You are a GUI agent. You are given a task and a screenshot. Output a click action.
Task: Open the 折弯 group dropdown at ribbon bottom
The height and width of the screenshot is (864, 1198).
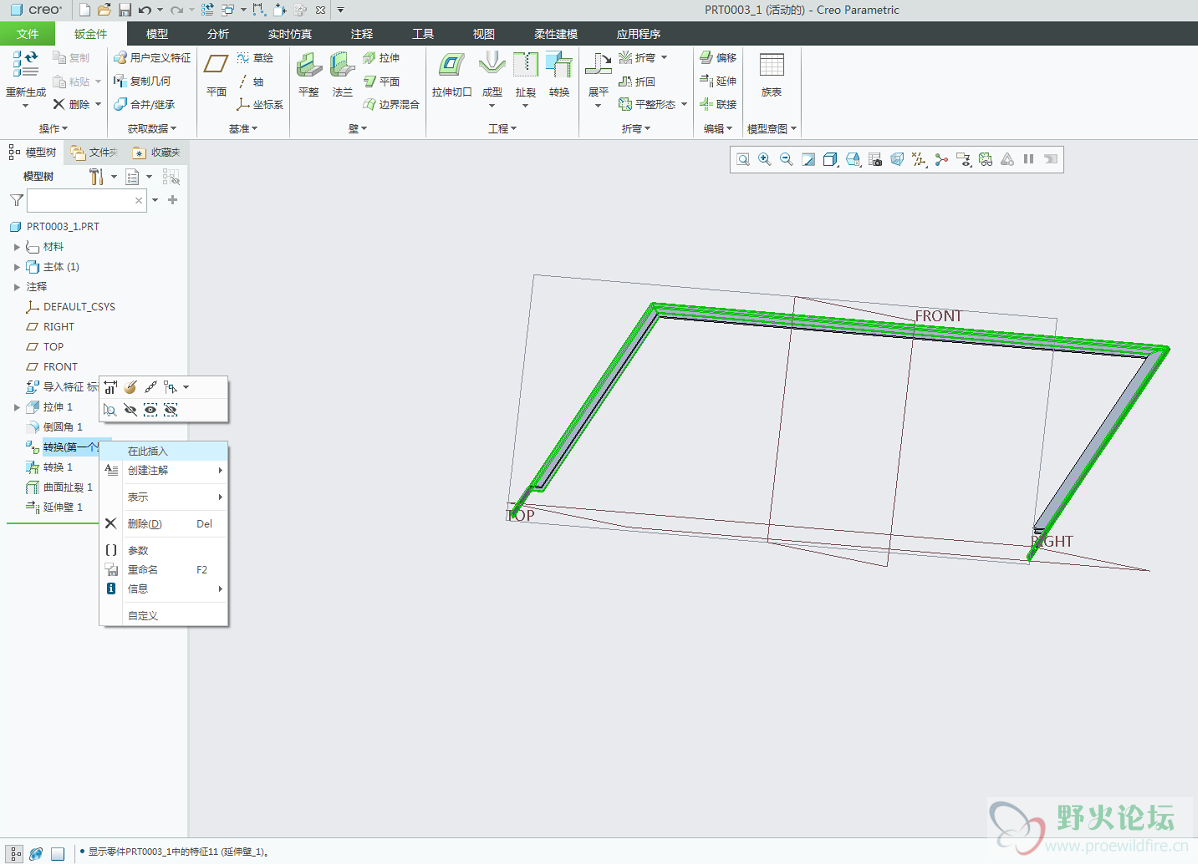point(636,128)
